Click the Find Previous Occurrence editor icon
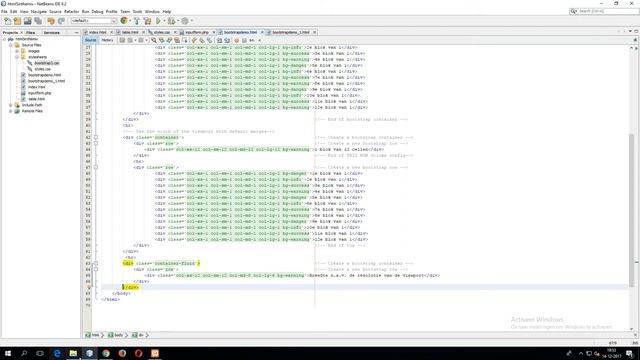 (162, 40)
